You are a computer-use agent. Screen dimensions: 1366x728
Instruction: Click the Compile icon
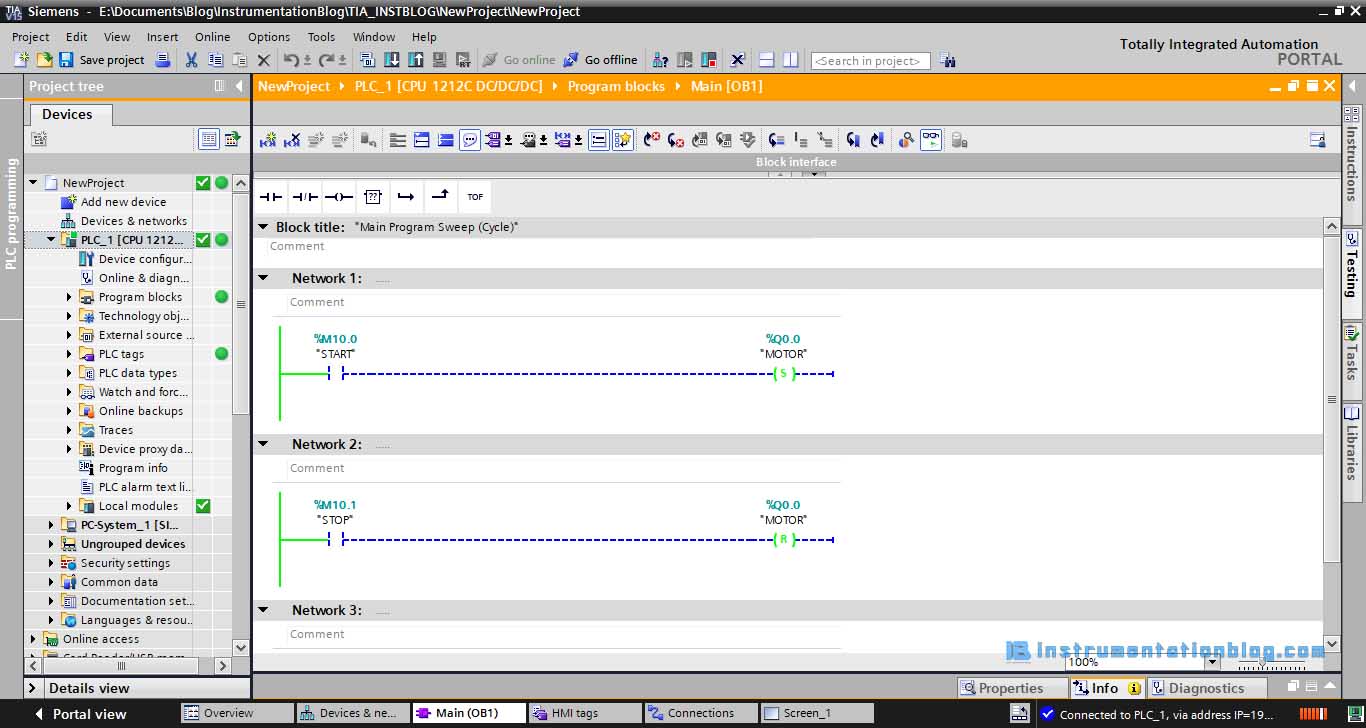click(367, 60)
